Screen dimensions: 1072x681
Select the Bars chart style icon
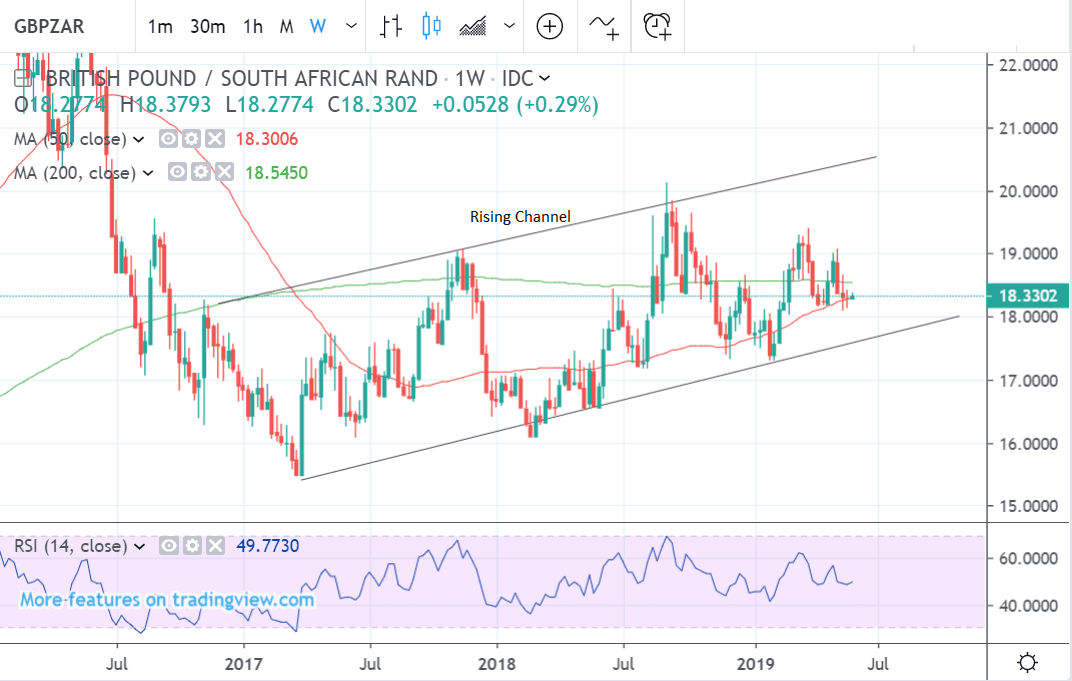tap(391, 26)
